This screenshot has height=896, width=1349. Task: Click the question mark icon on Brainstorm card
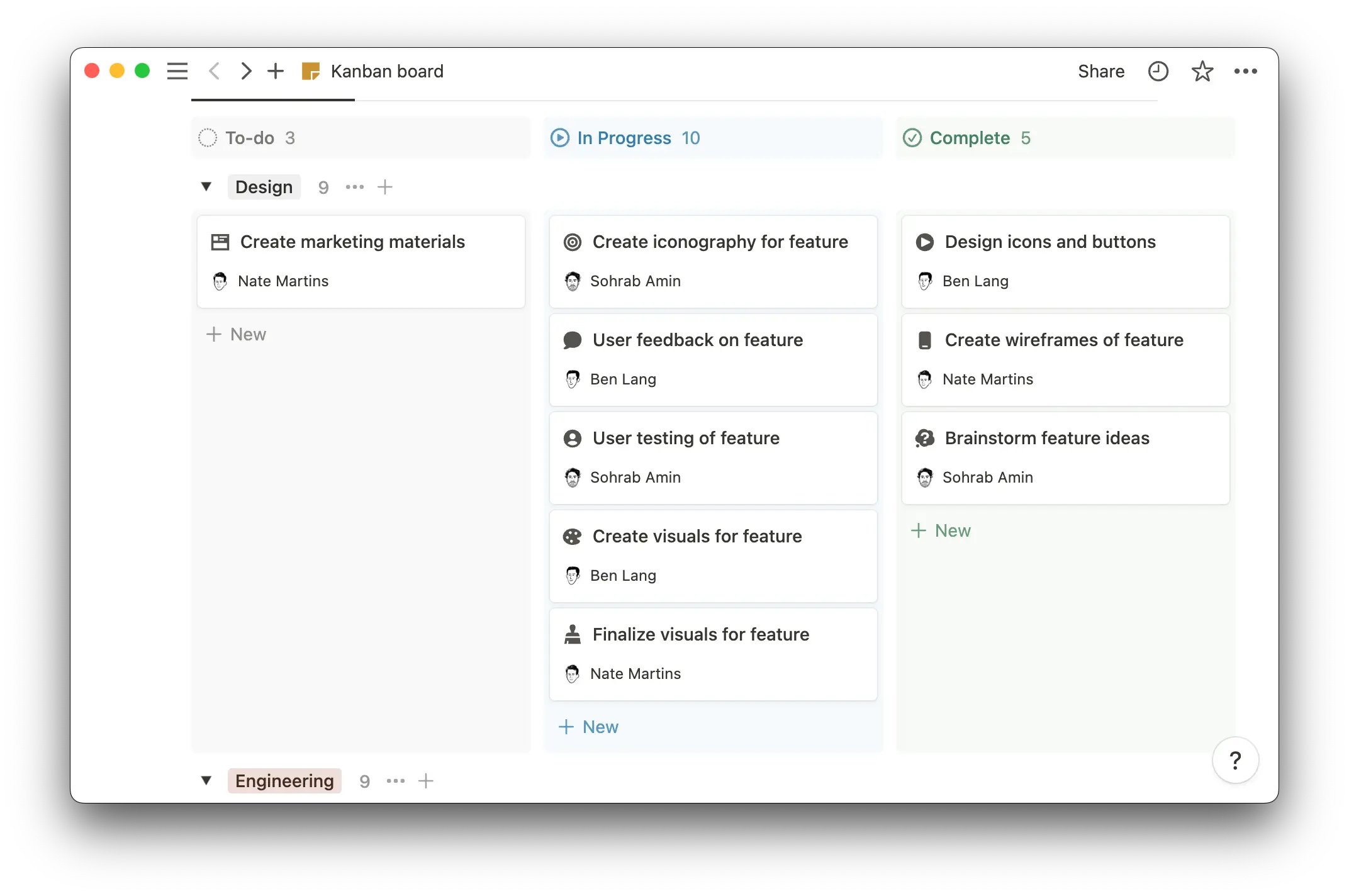(924, 438)
